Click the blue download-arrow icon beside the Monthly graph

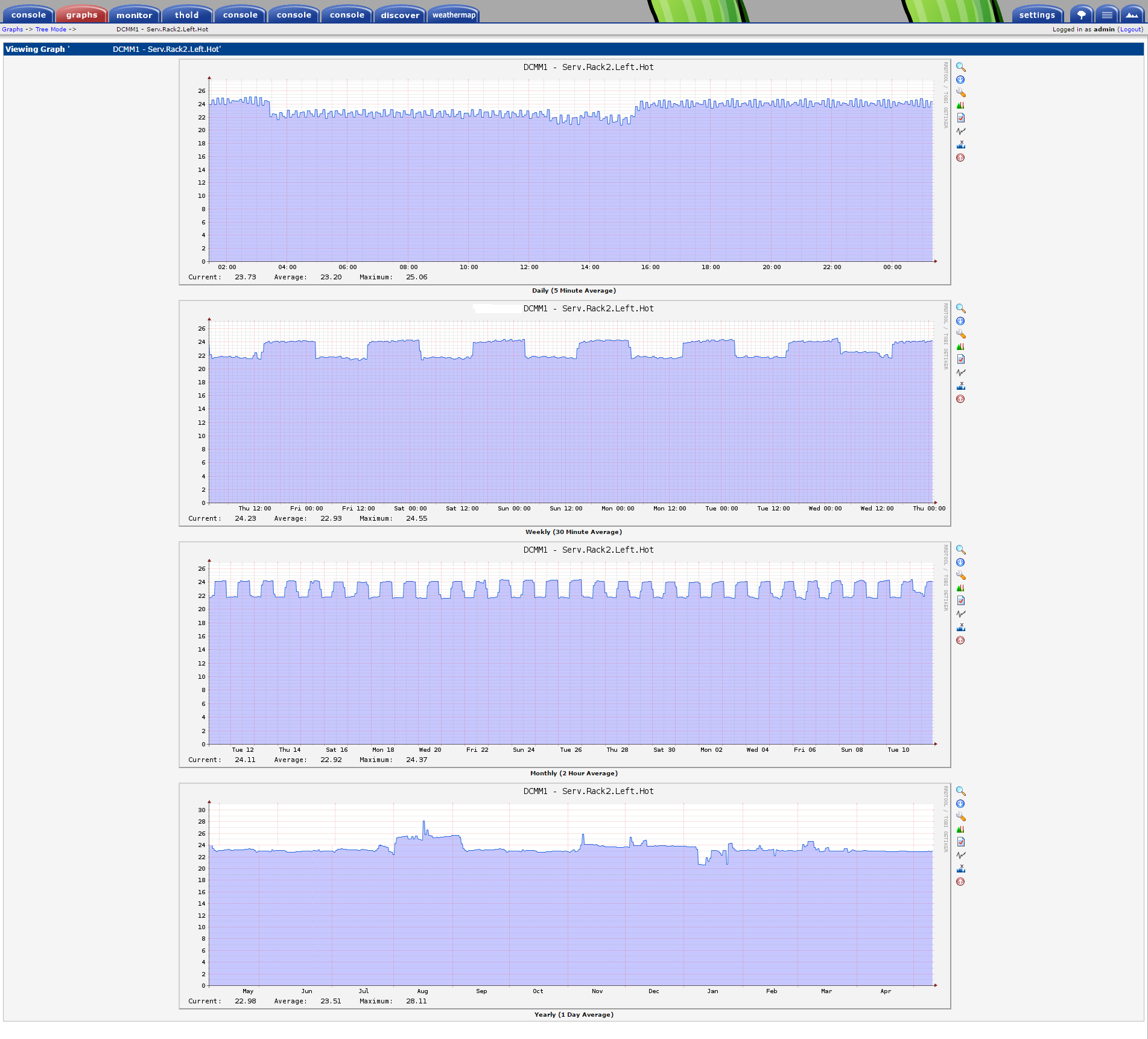coord(960,562)
